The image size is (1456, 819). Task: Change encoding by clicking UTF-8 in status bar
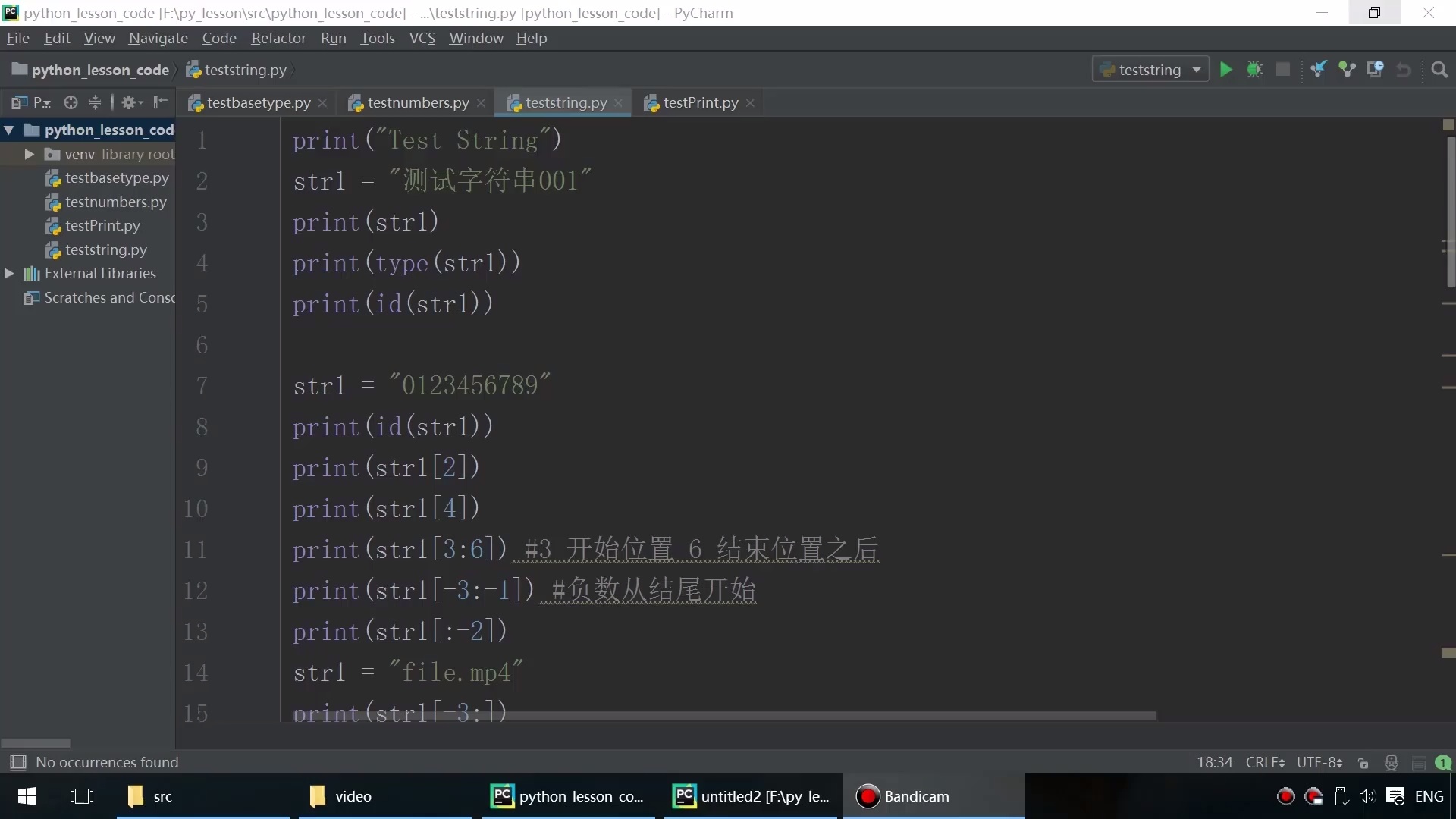[1318, 762]
